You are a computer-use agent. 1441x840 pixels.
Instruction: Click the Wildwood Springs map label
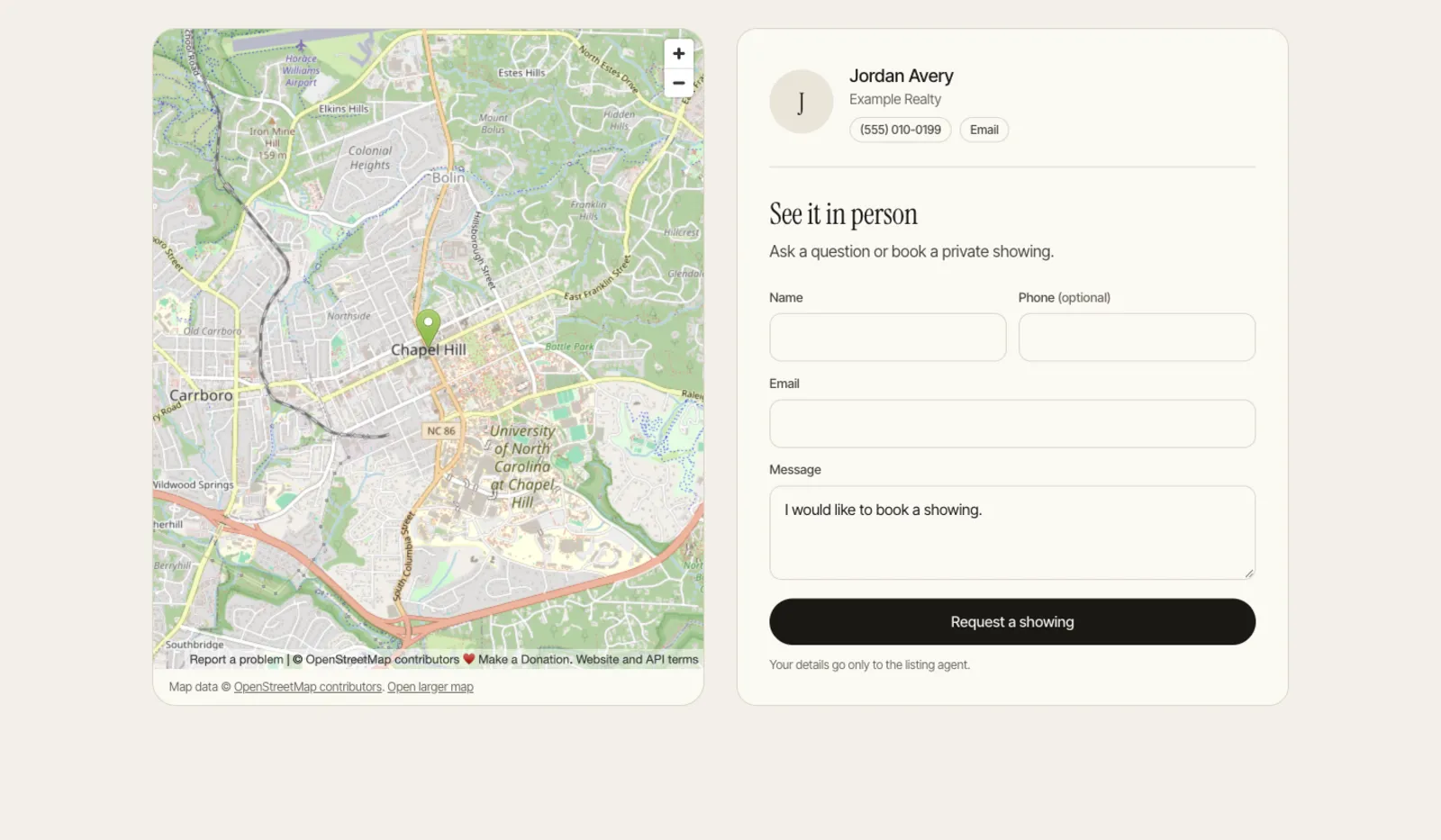point(194,485)
